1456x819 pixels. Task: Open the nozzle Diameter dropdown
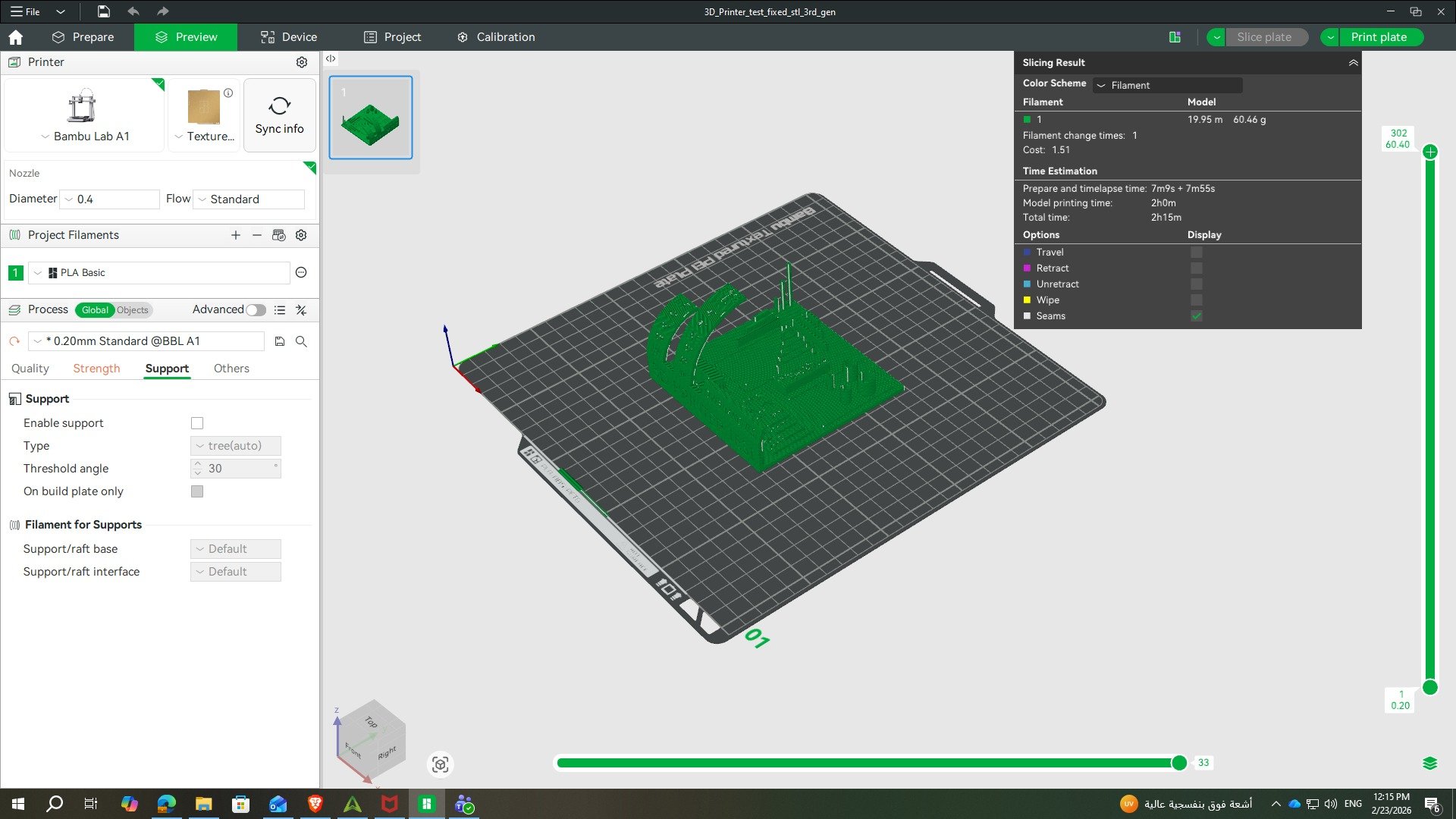tap(109, 199)
